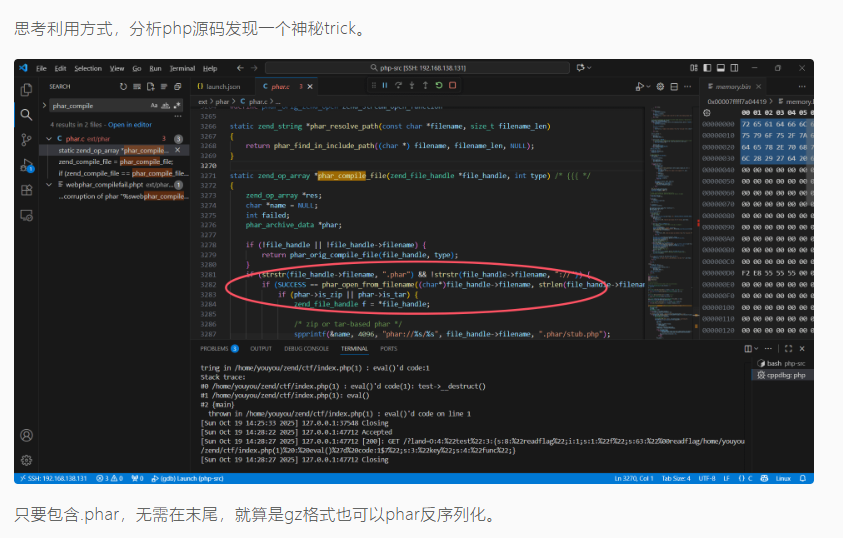843x538 pixels.
Task: Open the Extensions view
Action: [26, 189]
